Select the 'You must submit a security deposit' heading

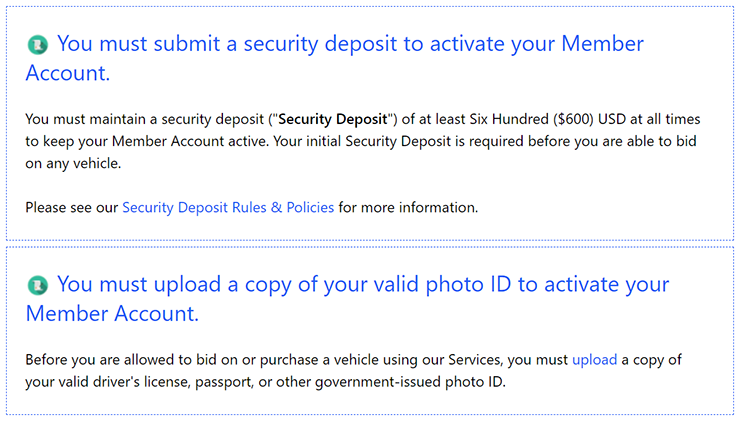pos(334,58)
